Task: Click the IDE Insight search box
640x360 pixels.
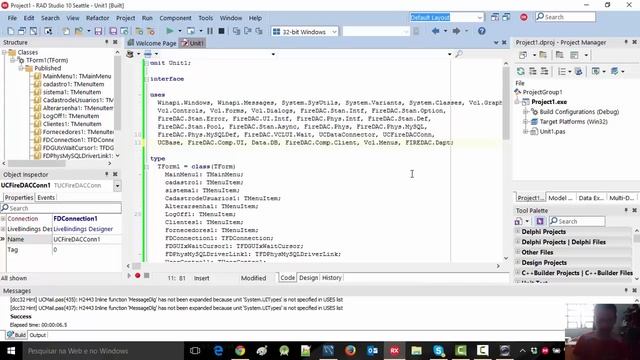Action: pyautogui.click(x=565, y=17)
